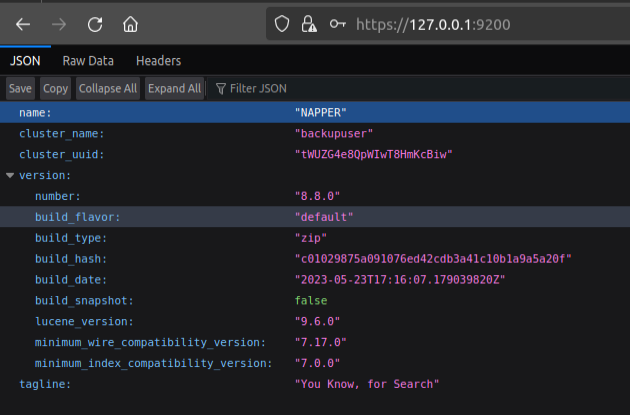Viewport: 630px width, 415px height.
Task: Click the Forward navigation arrow
Action: pos(59,23)
